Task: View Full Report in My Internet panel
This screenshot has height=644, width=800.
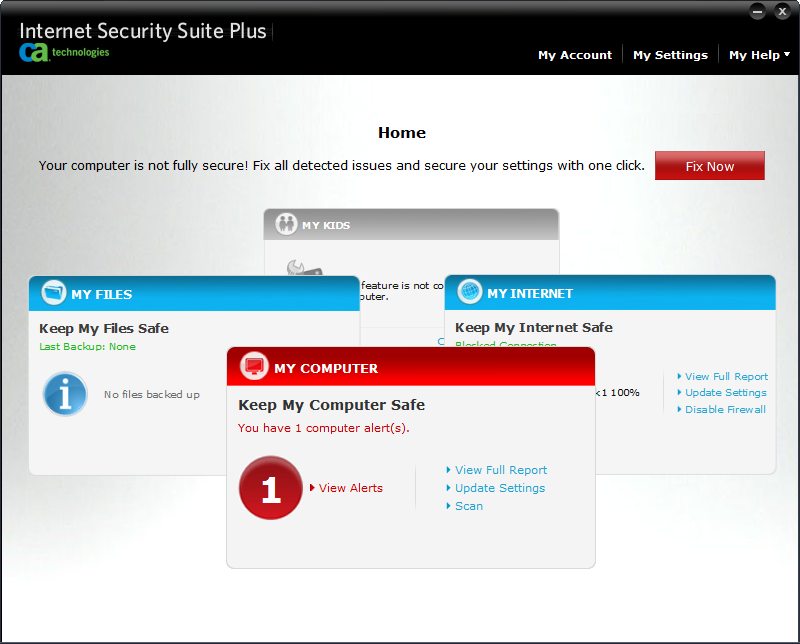Action: 726,377
